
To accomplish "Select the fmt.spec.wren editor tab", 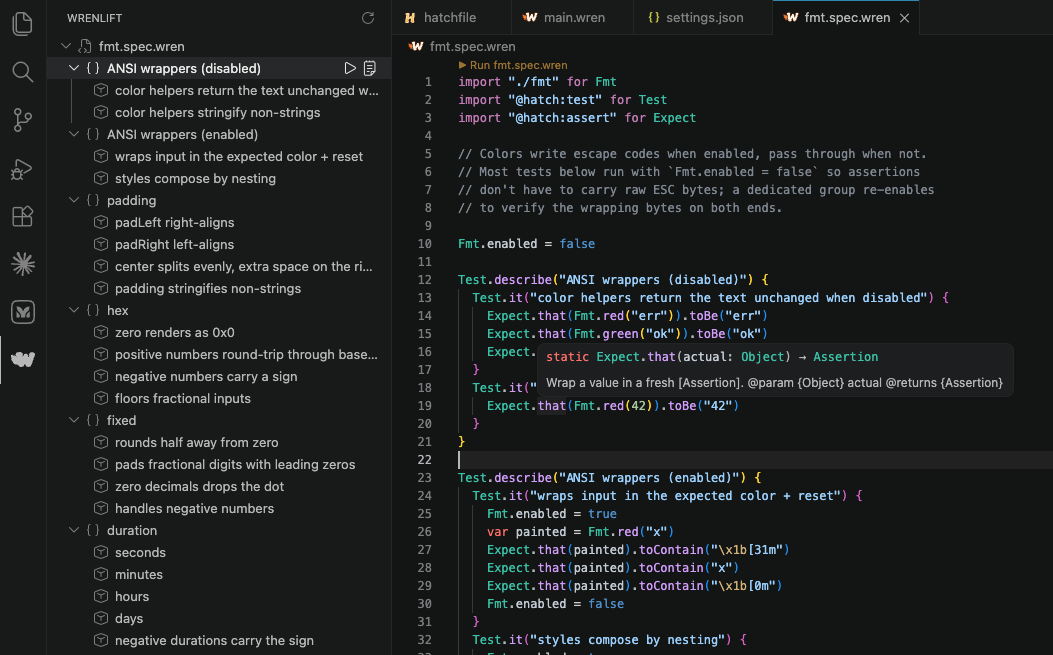I will pos(846,17).
